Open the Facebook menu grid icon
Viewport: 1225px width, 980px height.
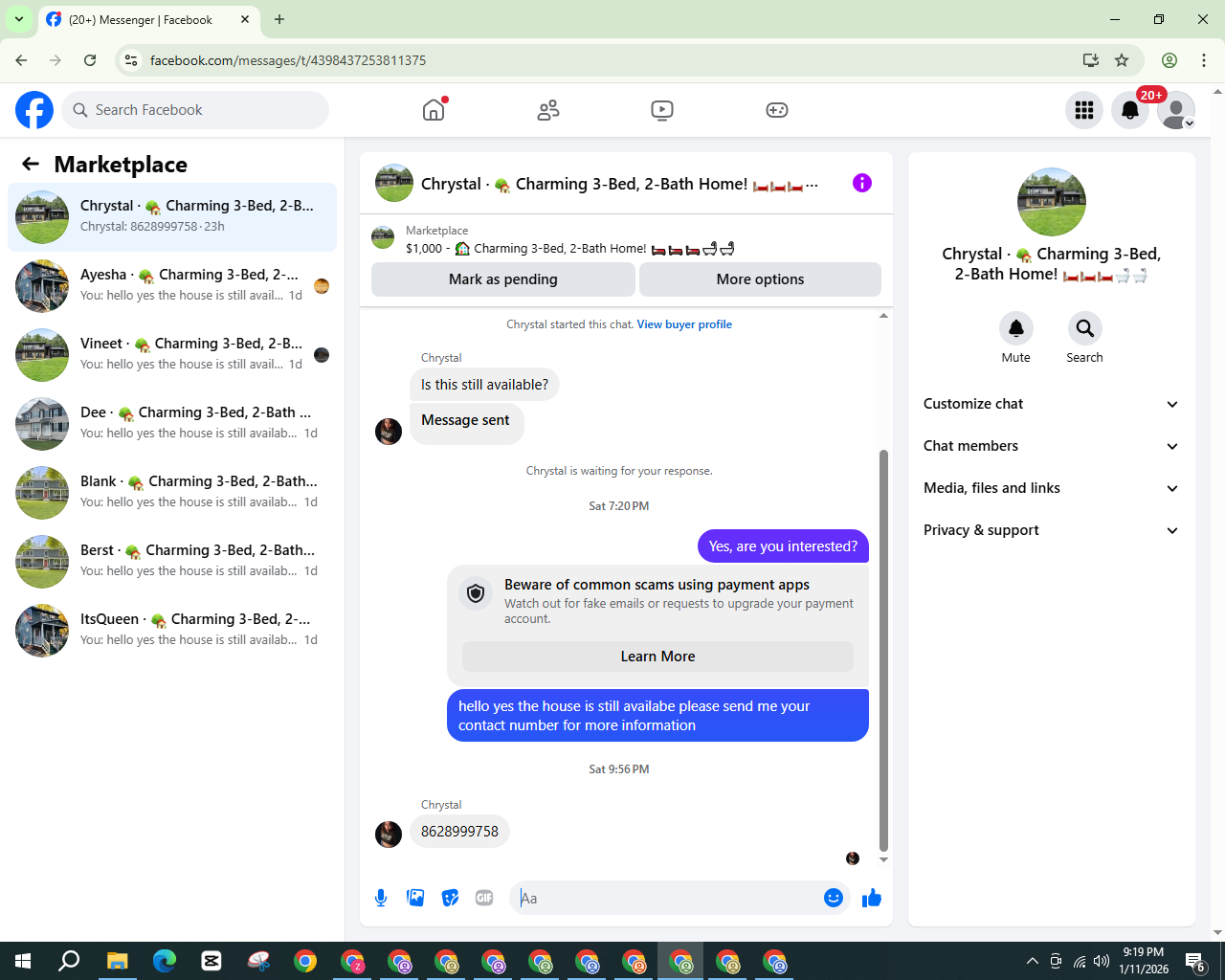click(x=1084, y=110)
